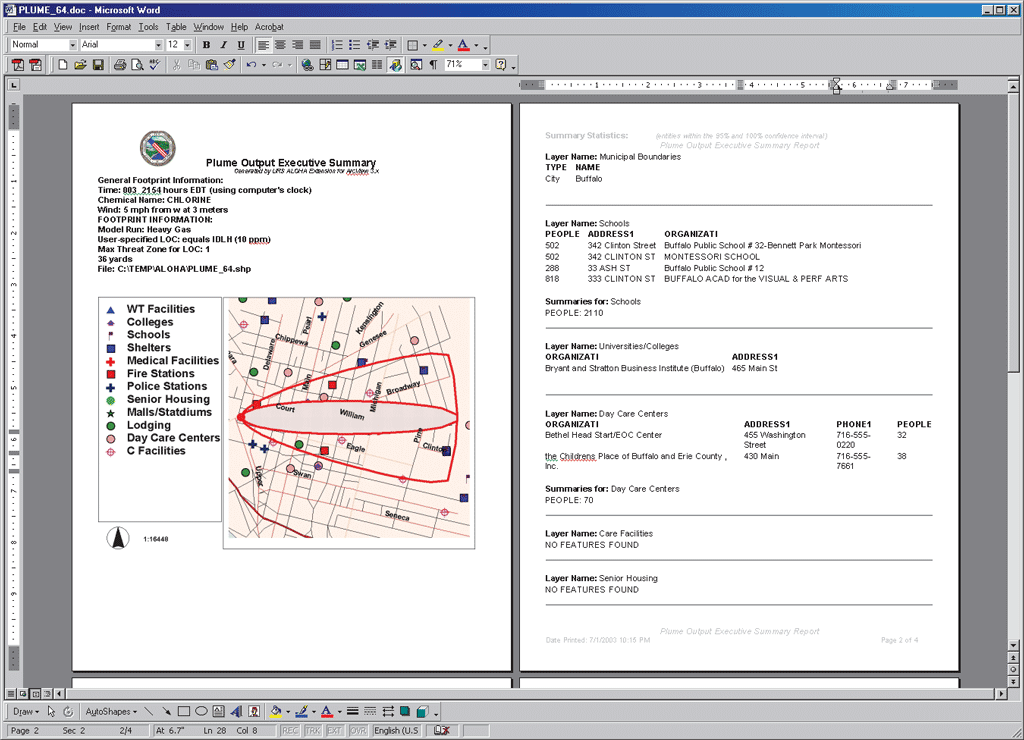Select the Oval drawing tool

[201, 712]
